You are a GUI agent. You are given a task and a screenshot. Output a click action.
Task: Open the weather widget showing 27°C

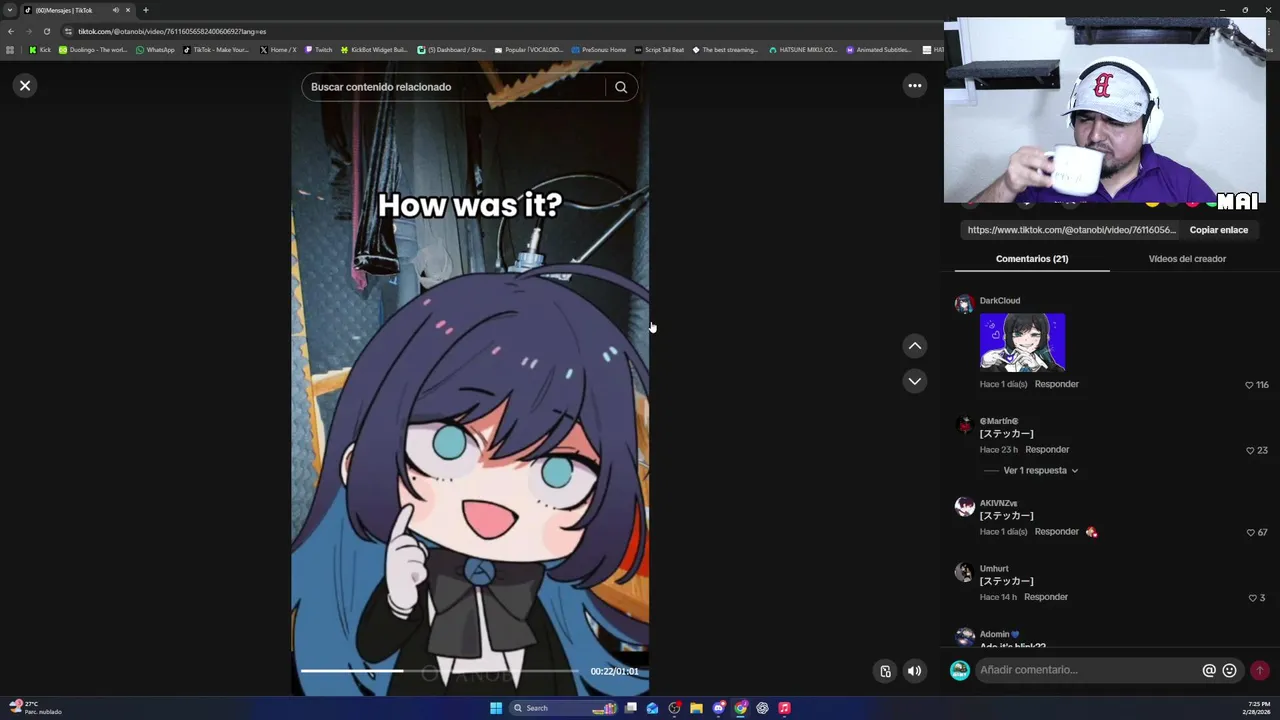(35, 708)
